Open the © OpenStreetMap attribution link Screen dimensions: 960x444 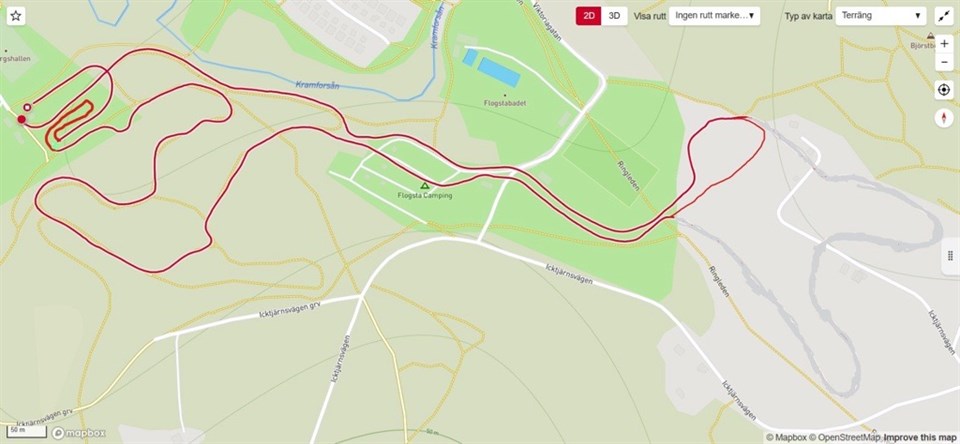point(844,437)
